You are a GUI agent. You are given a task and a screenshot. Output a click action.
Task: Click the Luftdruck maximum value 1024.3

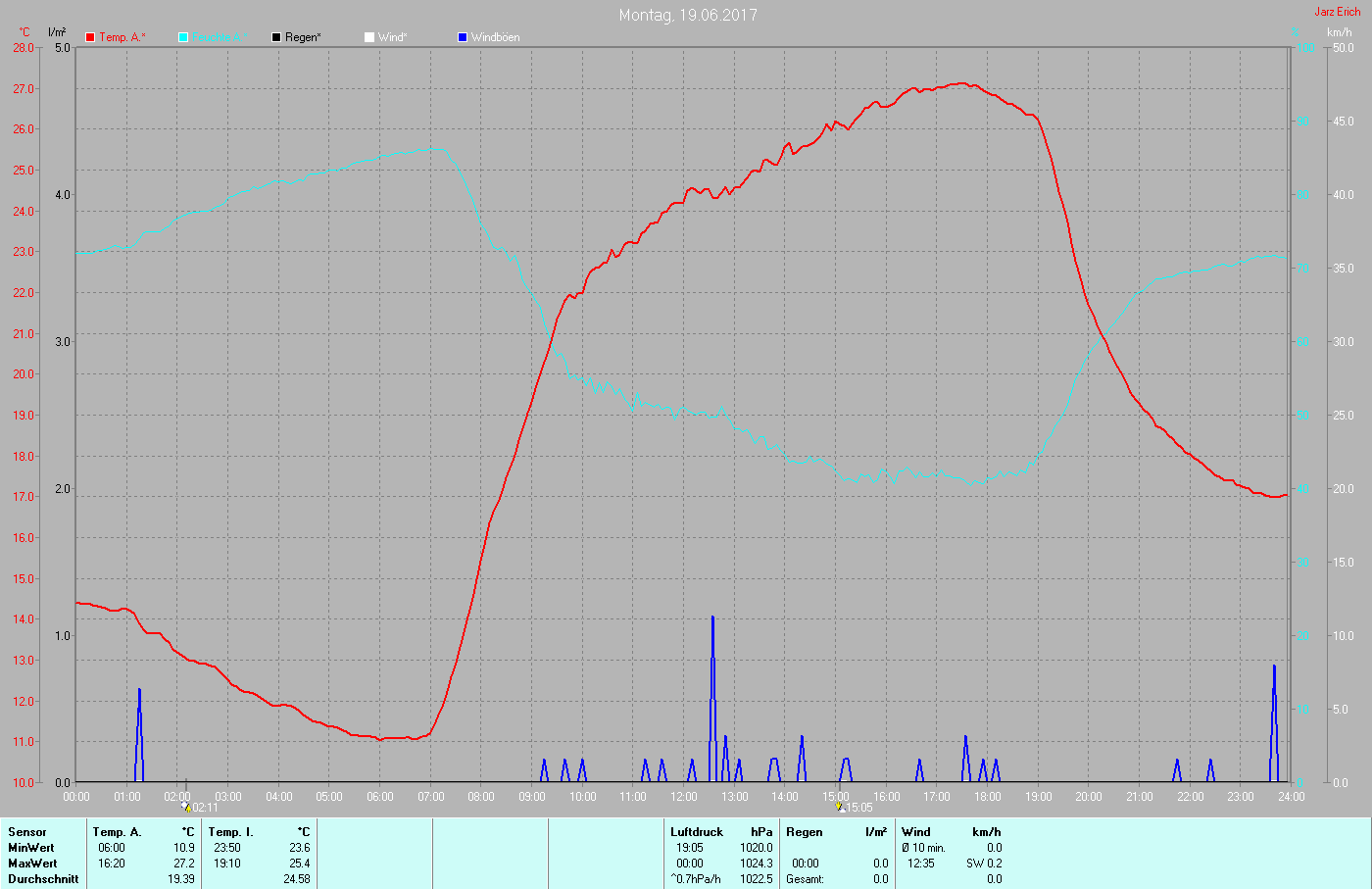(757, 864)
